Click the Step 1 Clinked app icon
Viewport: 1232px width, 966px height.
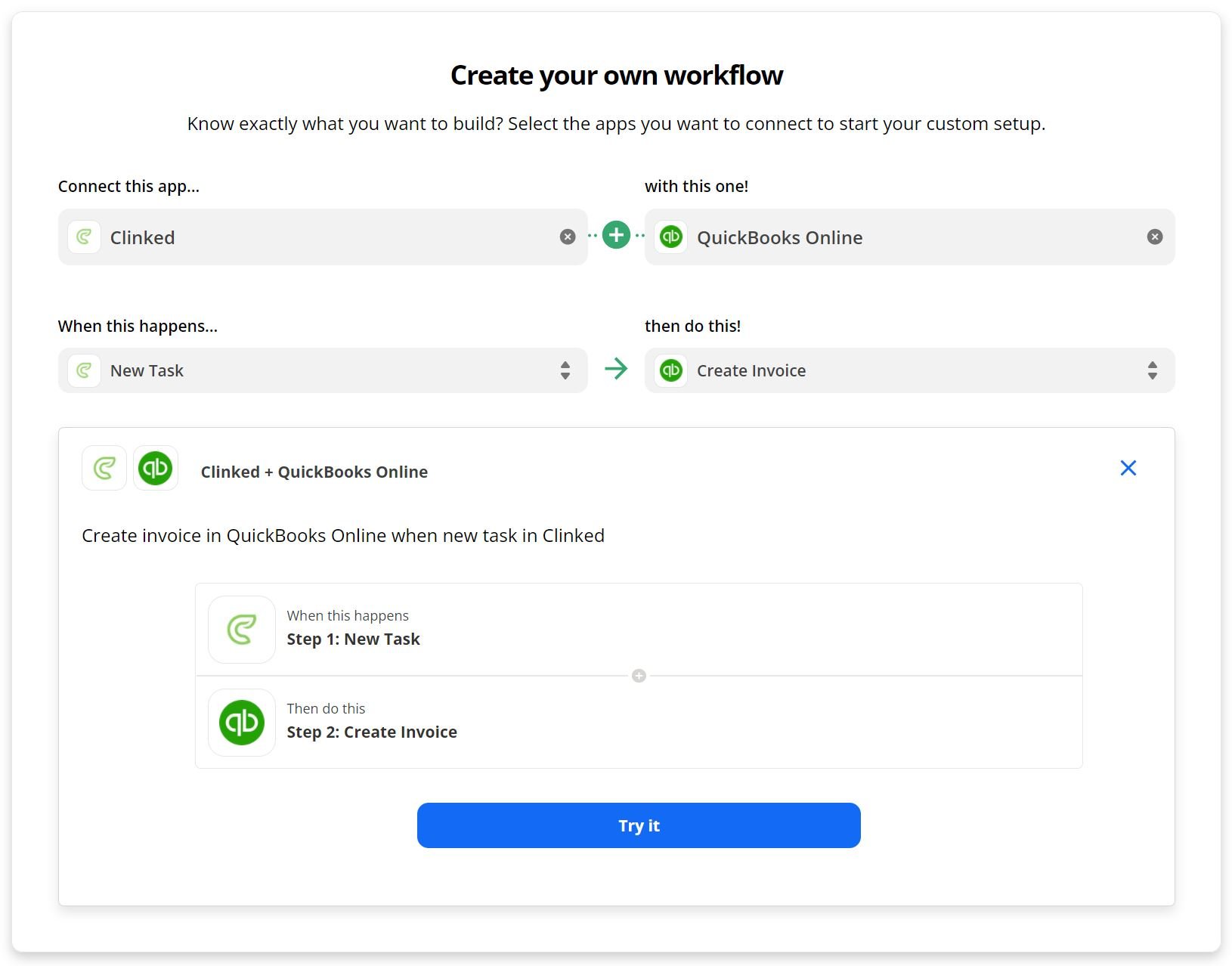[242, 630]
